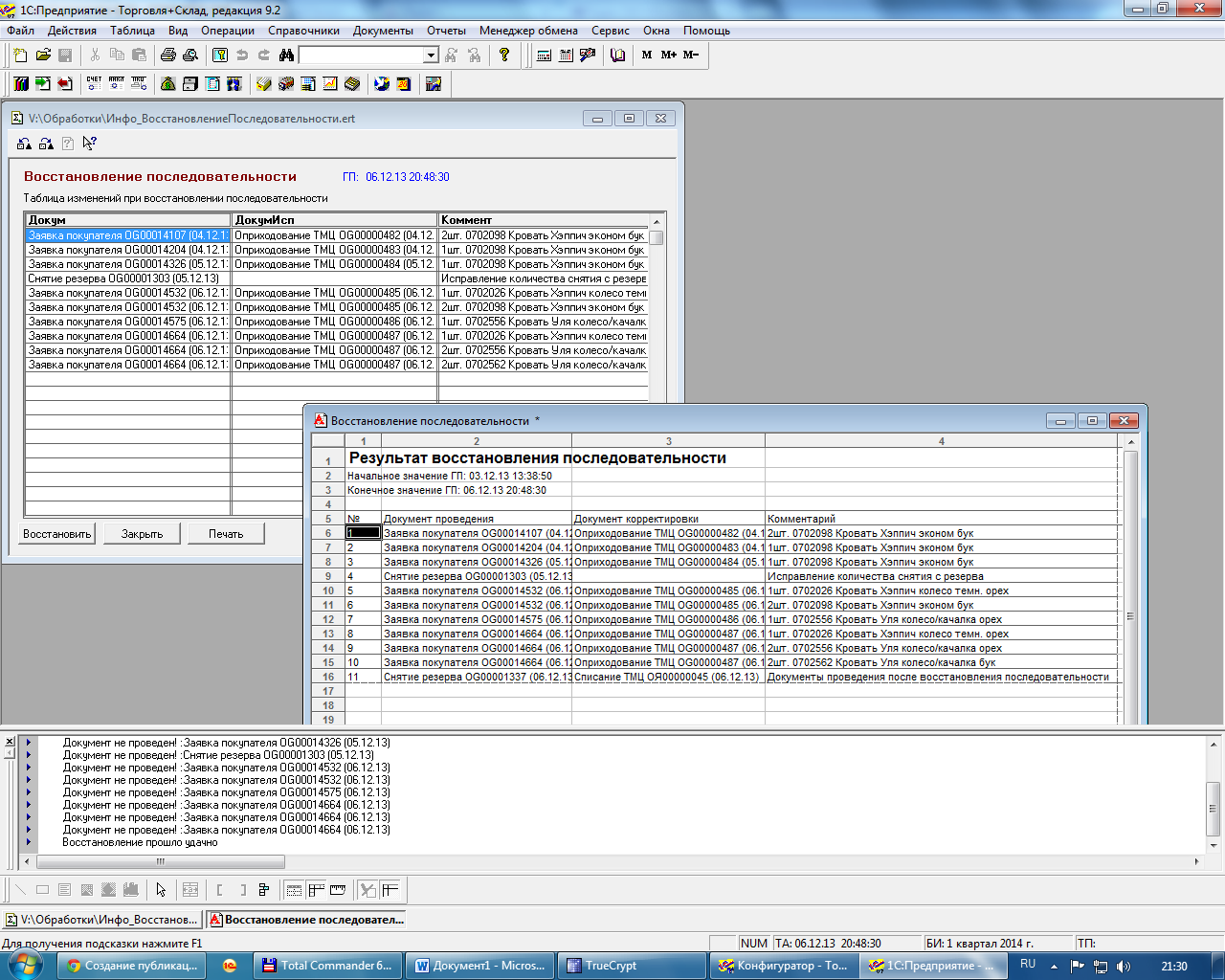Open the calculator from the toolbar
Screen dimensions: 1225x980
click(x=544, y=56)
